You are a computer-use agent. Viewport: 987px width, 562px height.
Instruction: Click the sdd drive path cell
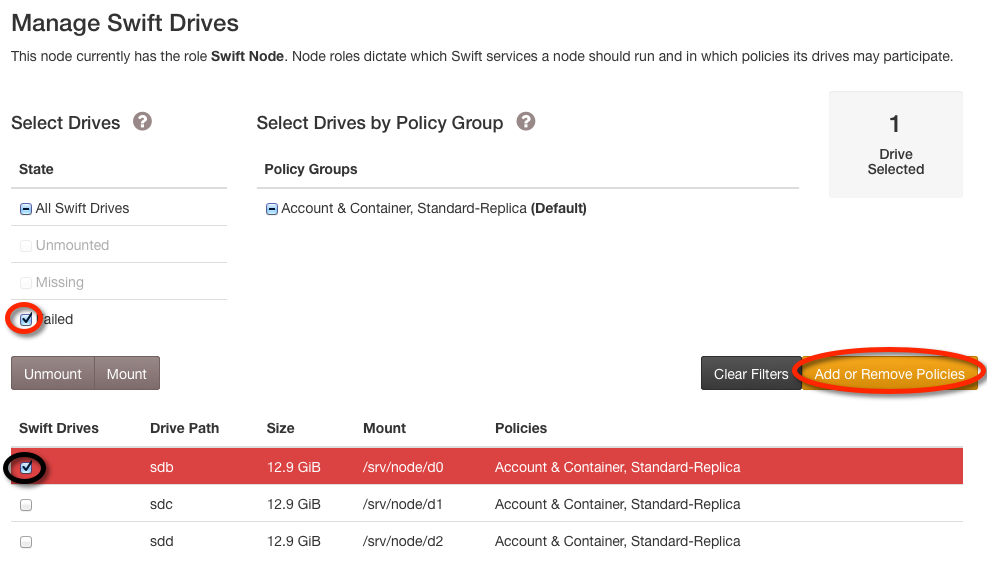pyautogui.click(x=162, y=541)
